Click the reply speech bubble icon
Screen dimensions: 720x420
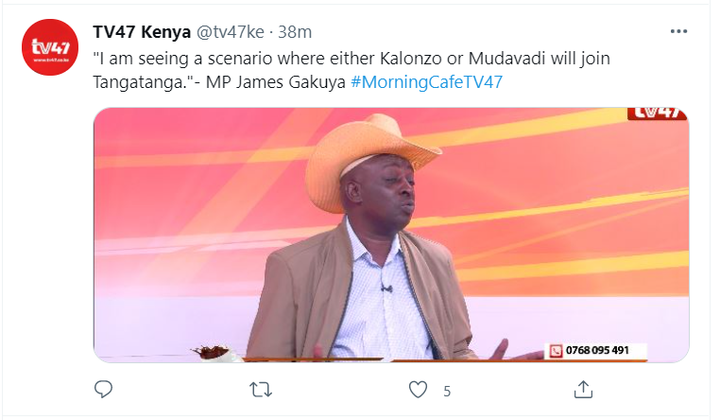click(x=103, y=389)
